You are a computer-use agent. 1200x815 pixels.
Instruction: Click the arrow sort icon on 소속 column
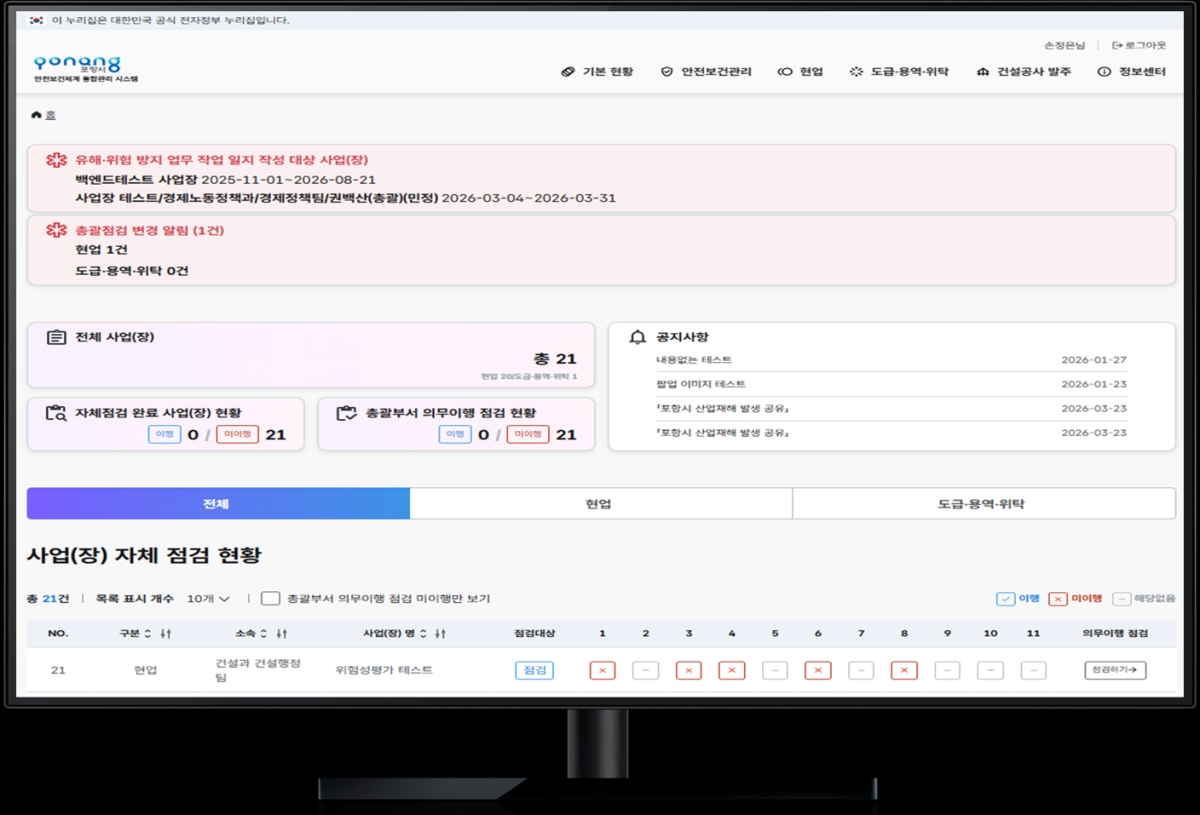pyautogui.click(x=282, y=634)
